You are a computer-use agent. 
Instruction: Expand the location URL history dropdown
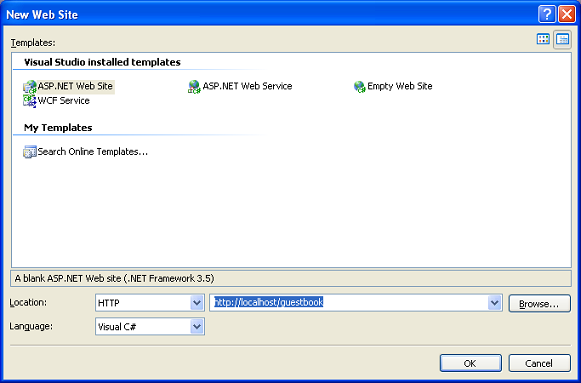[x=495, y=303]
